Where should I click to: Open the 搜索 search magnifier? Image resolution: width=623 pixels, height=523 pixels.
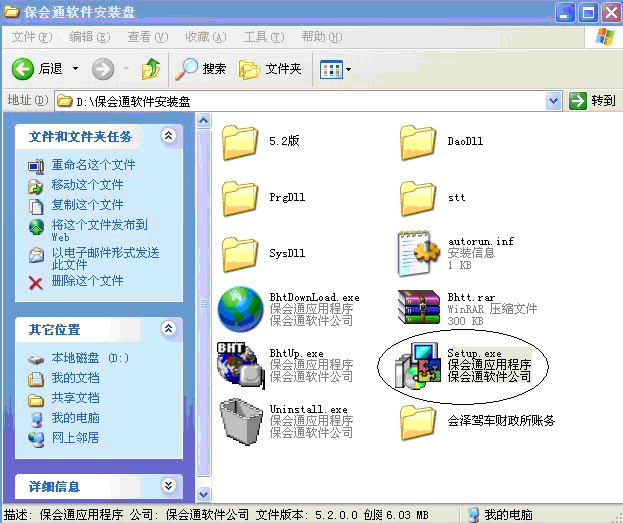click(186, 69)
